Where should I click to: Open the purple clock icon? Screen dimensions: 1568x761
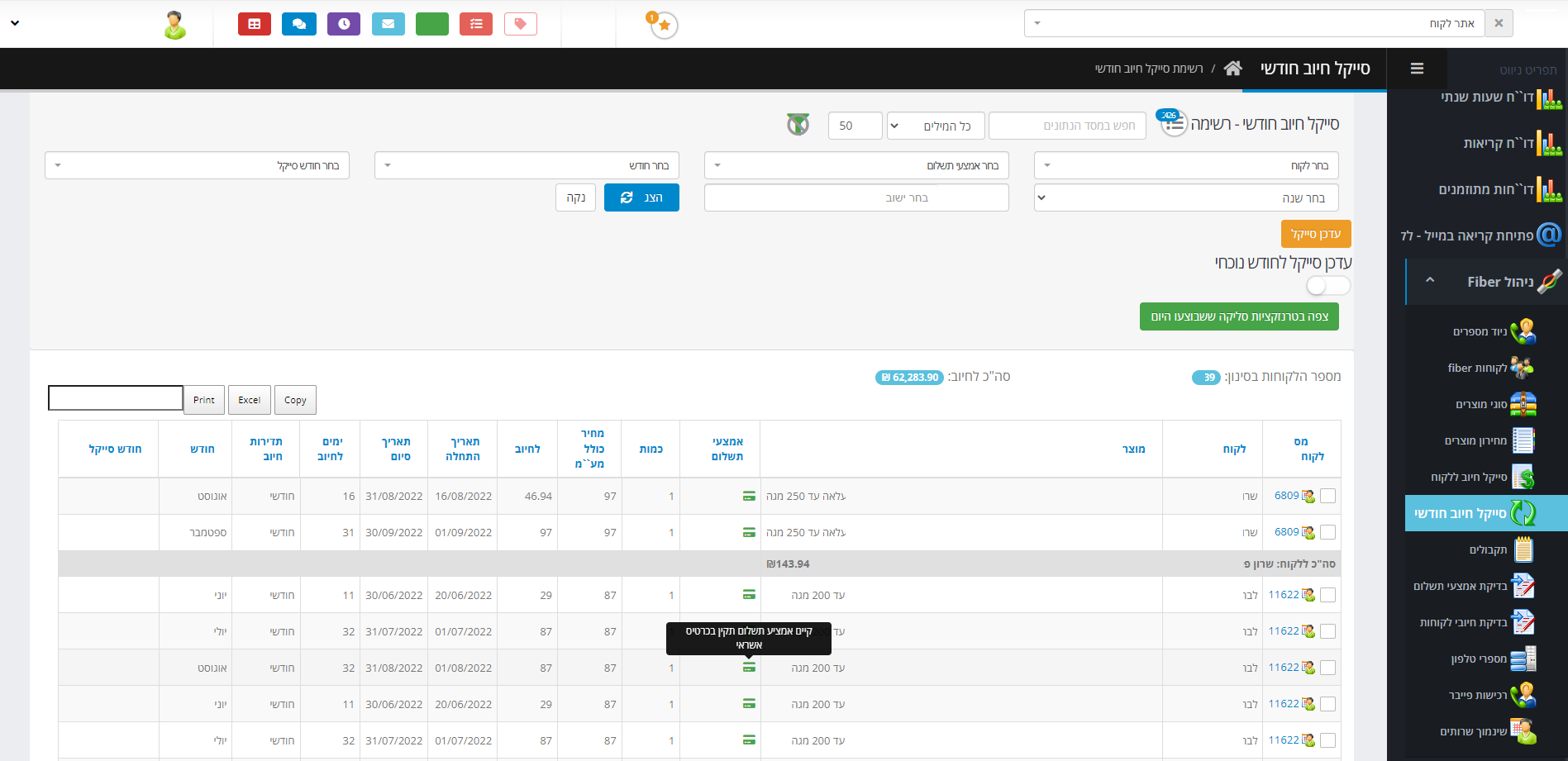pos(344,24)
